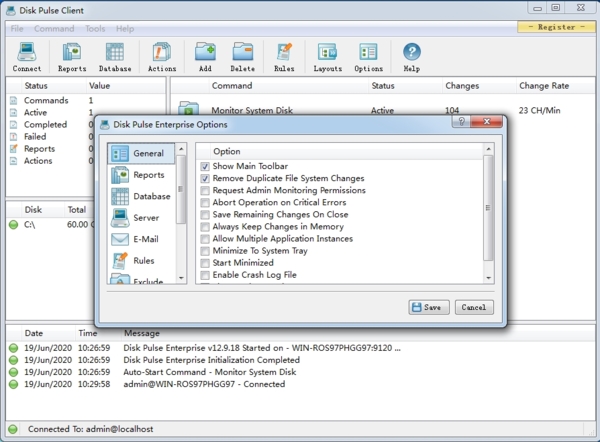Click the options list's down scroll arrow
The width and height of the screenshot is (600, 442).
(x=488, y=278)
